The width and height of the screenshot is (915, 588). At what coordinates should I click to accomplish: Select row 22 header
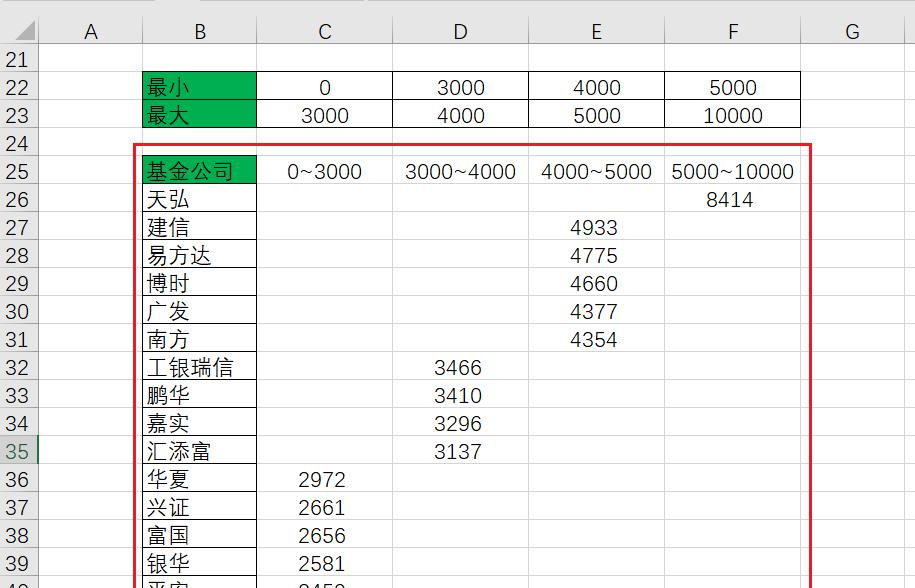click(x=19, y=86)
